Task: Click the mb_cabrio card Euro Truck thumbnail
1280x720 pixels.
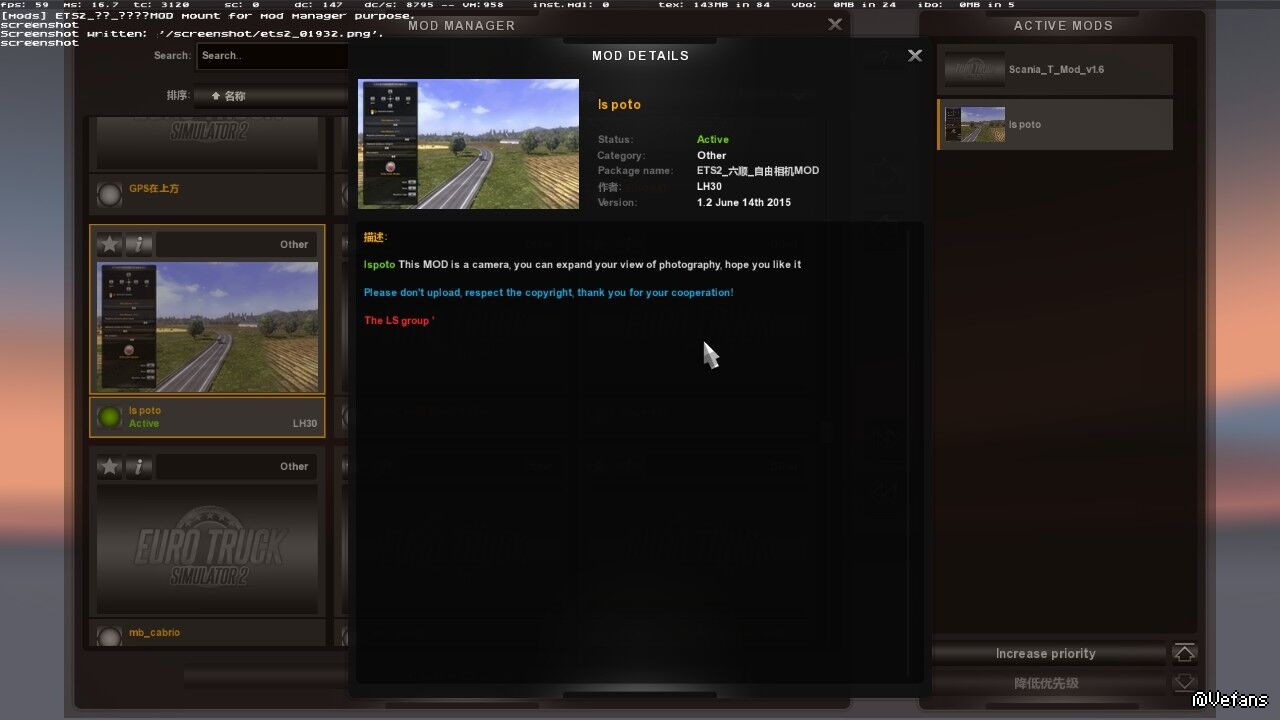Action: tap(208, 549)
